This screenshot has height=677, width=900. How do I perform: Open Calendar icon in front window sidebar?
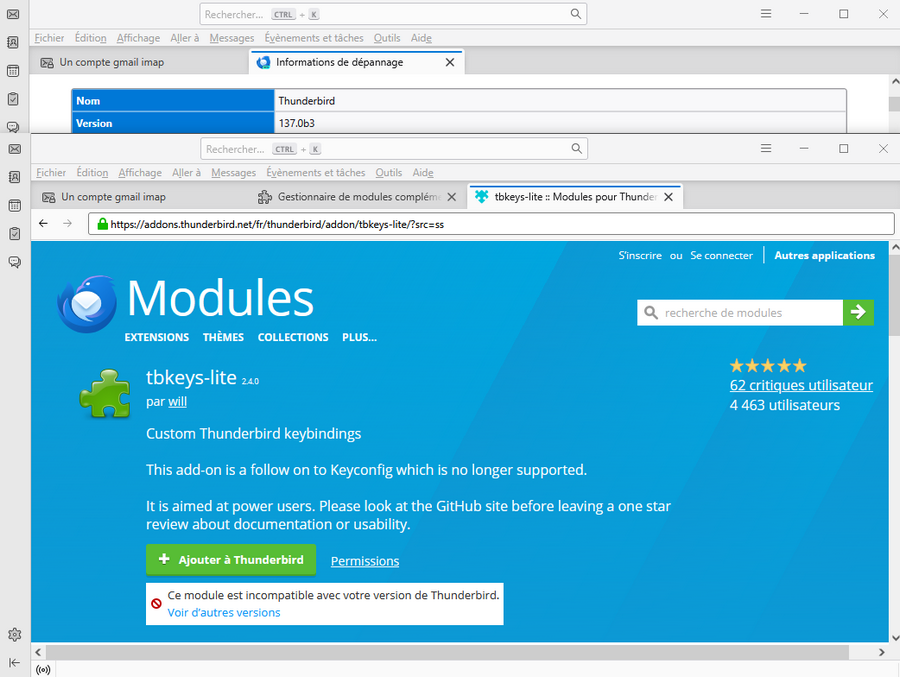pos(14,205)
